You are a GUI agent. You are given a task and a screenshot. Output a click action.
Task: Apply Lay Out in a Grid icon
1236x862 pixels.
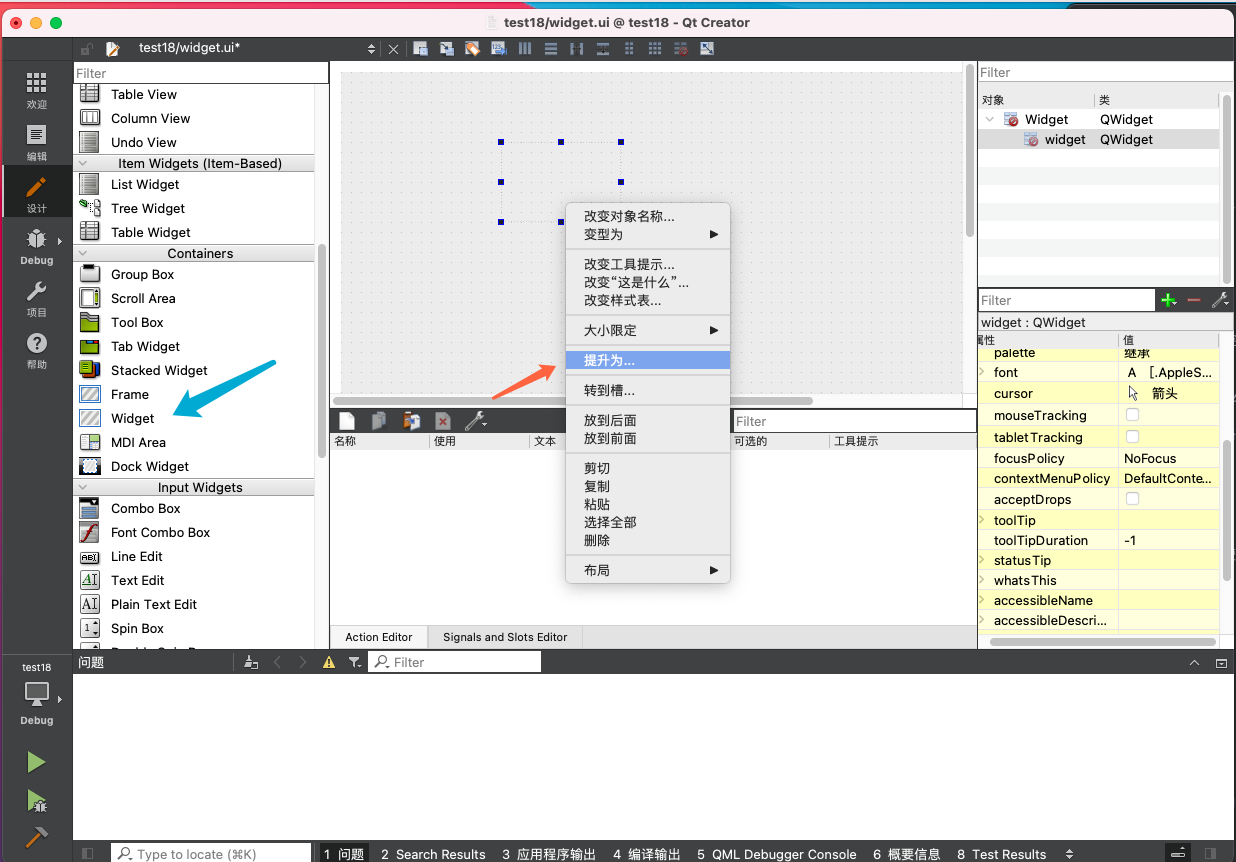click(655, 48)
